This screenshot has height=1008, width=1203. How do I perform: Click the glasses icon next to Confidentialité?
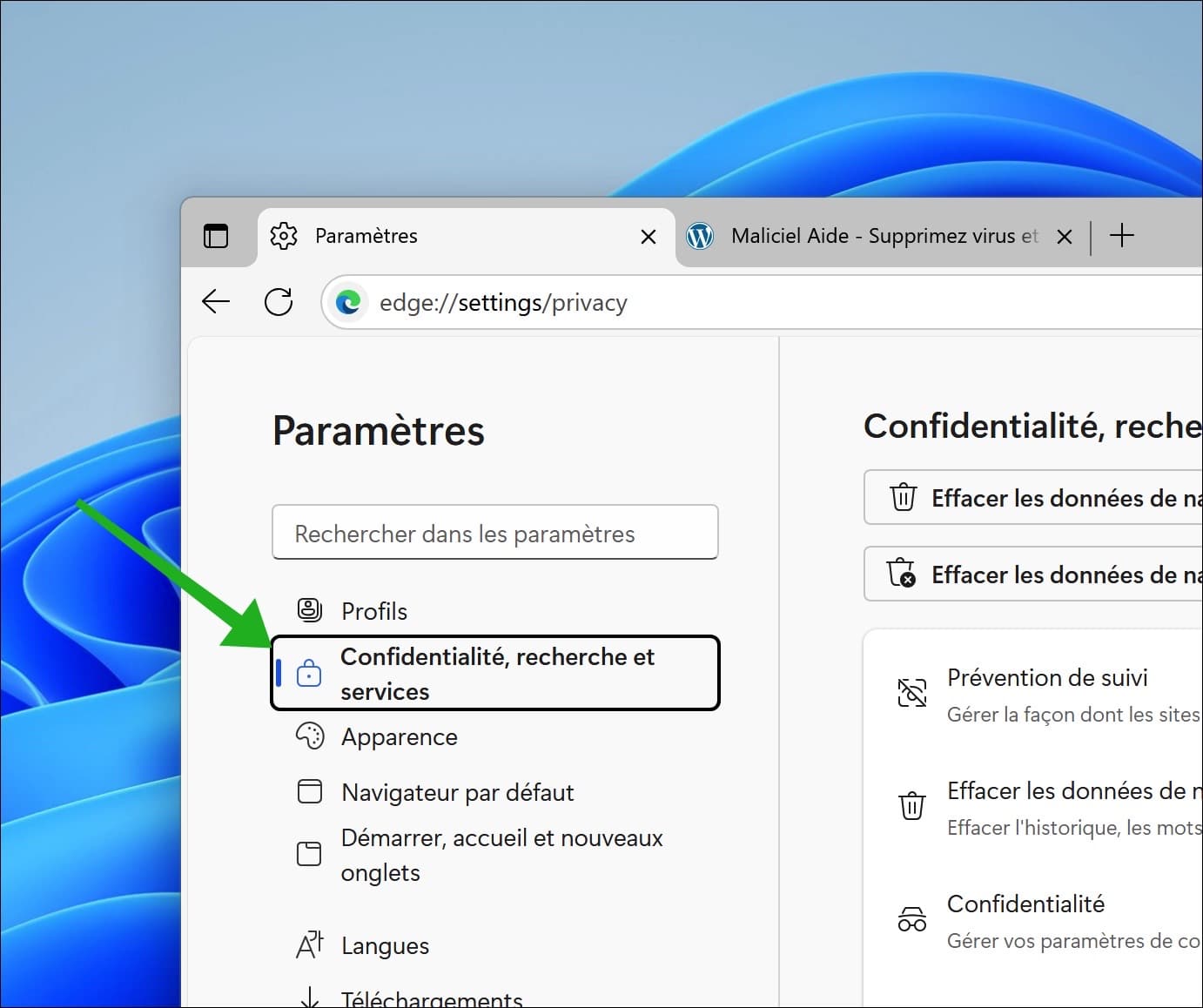(x=911, y=918)
